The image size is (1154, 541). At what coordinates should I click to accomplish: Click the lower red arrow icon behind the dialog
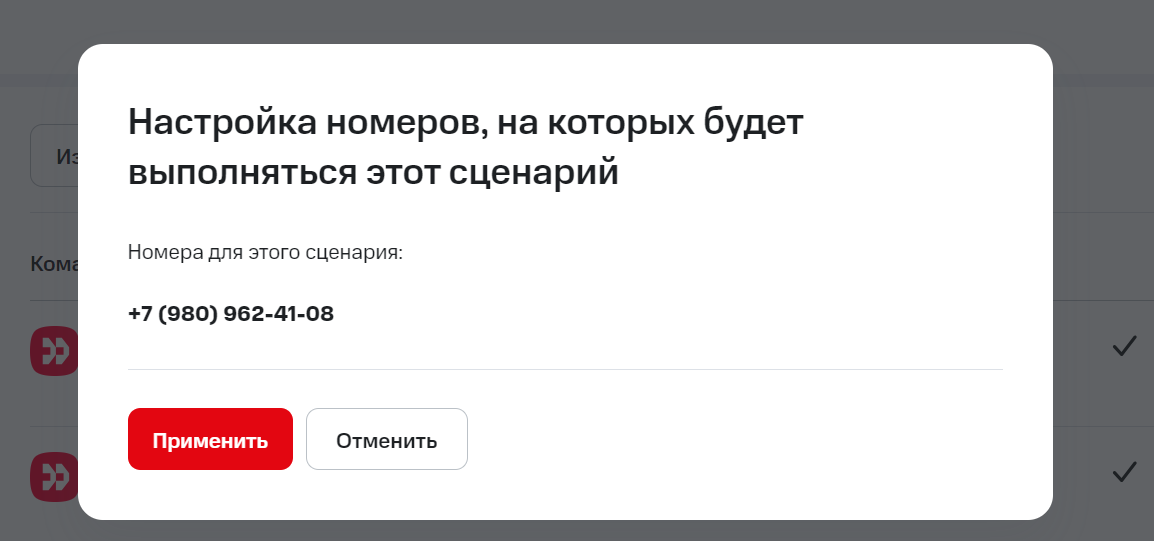coord(54,476)
